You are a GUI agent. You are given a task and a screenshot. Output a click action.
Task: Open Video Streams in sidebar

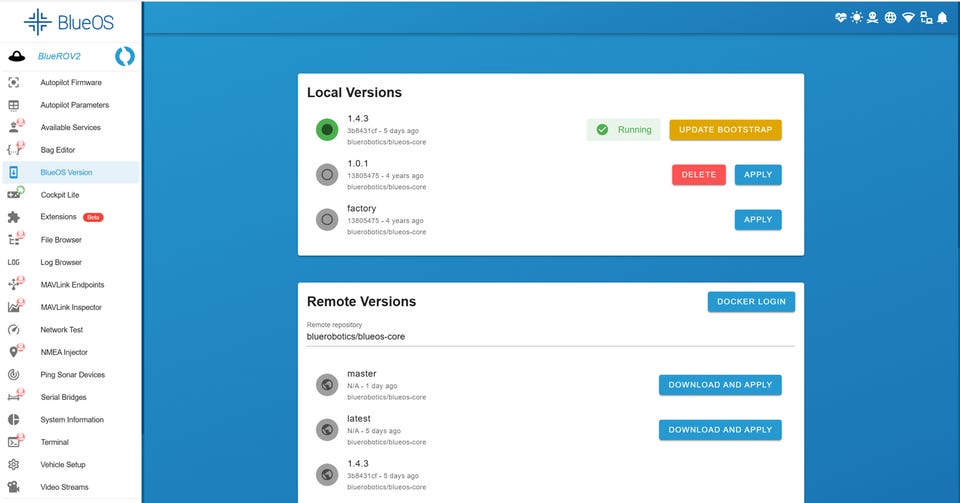(x=71, y=487)
